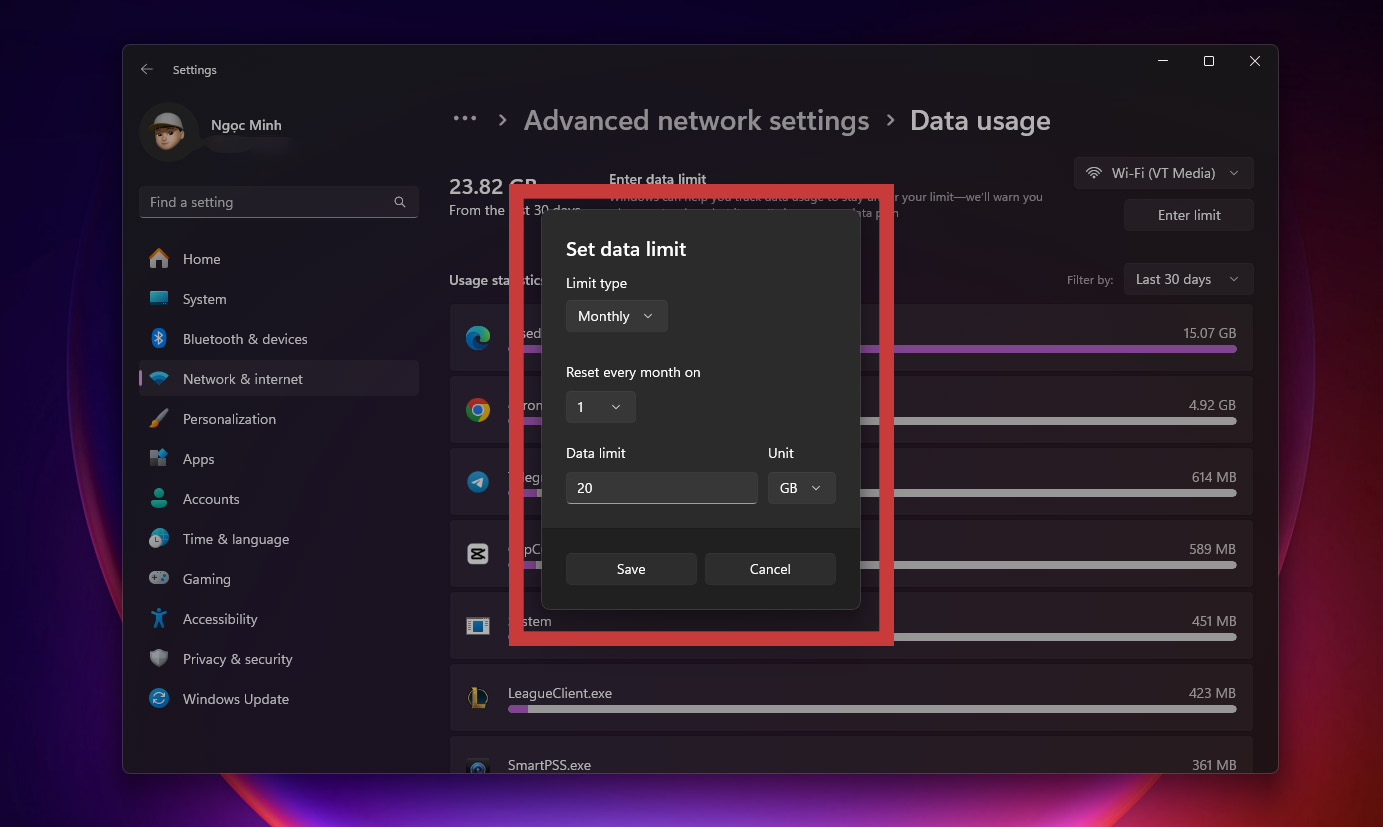Click the Wi-Fi icon in network dropdown
Image resolution: width=1383 pixels, height=827 pixels.
pos(1094,173)
